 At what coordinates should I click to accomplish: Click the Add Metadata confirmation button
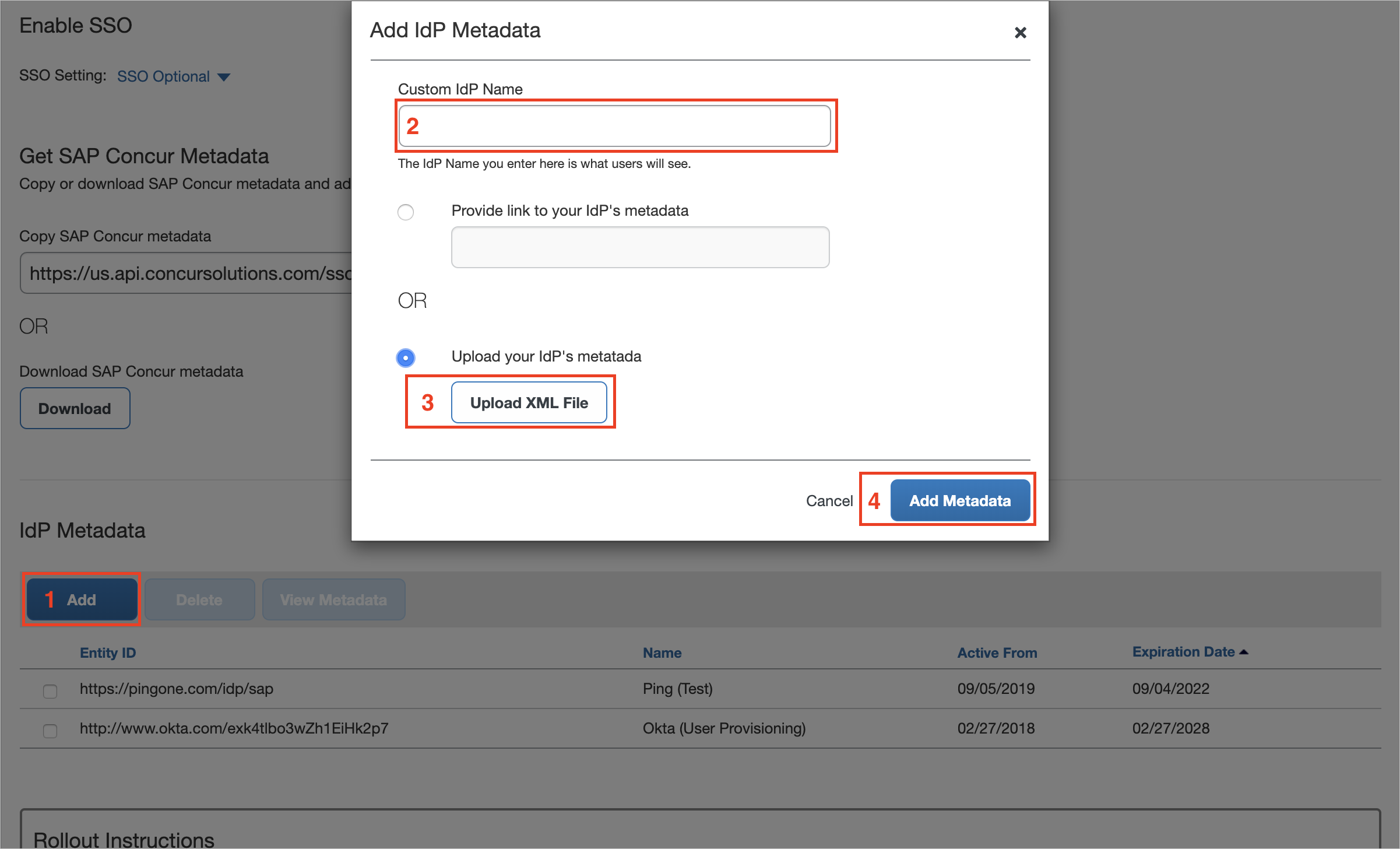[x=957, y=499]
